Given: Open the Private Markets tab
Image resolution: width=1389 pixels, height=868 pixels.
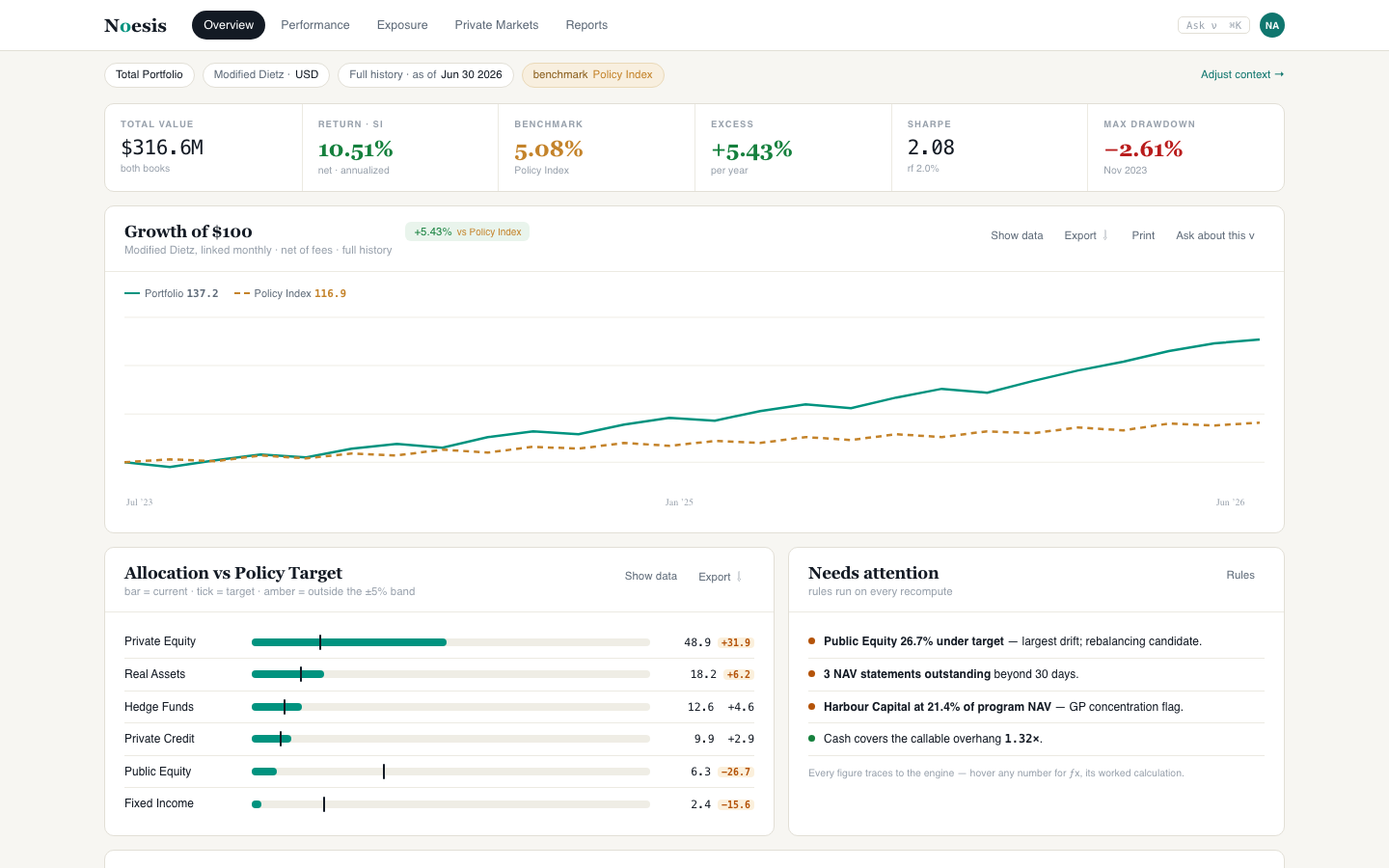Looking at the screenshot, I should (x=497, y=25).
